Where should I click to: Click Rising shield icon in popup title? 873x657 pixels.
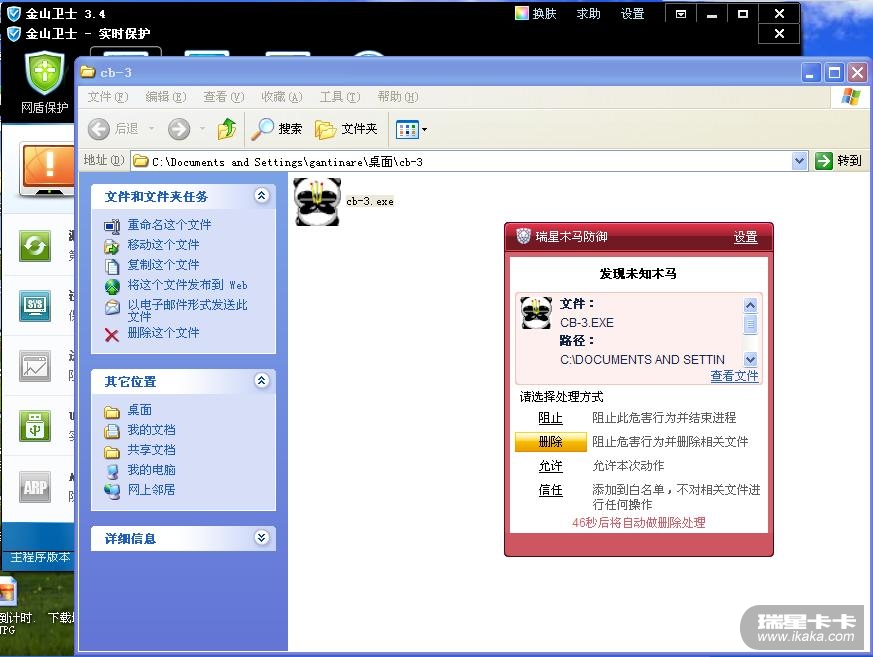tap(523, 236)
